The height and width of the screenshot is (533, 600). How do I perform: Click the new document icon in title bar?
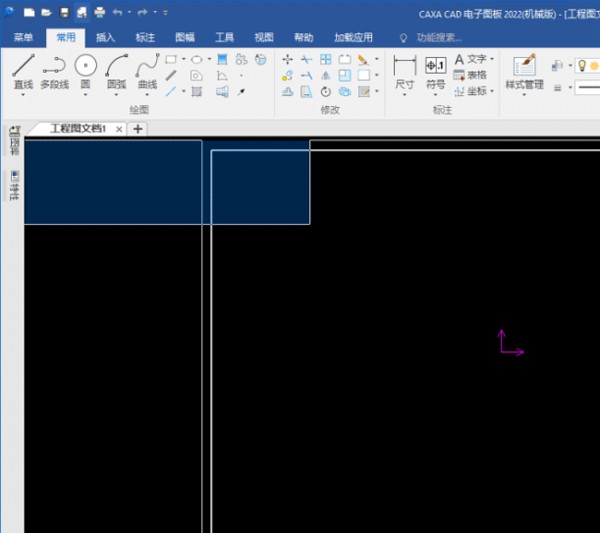pyautogui.click(x=29, y=13)
